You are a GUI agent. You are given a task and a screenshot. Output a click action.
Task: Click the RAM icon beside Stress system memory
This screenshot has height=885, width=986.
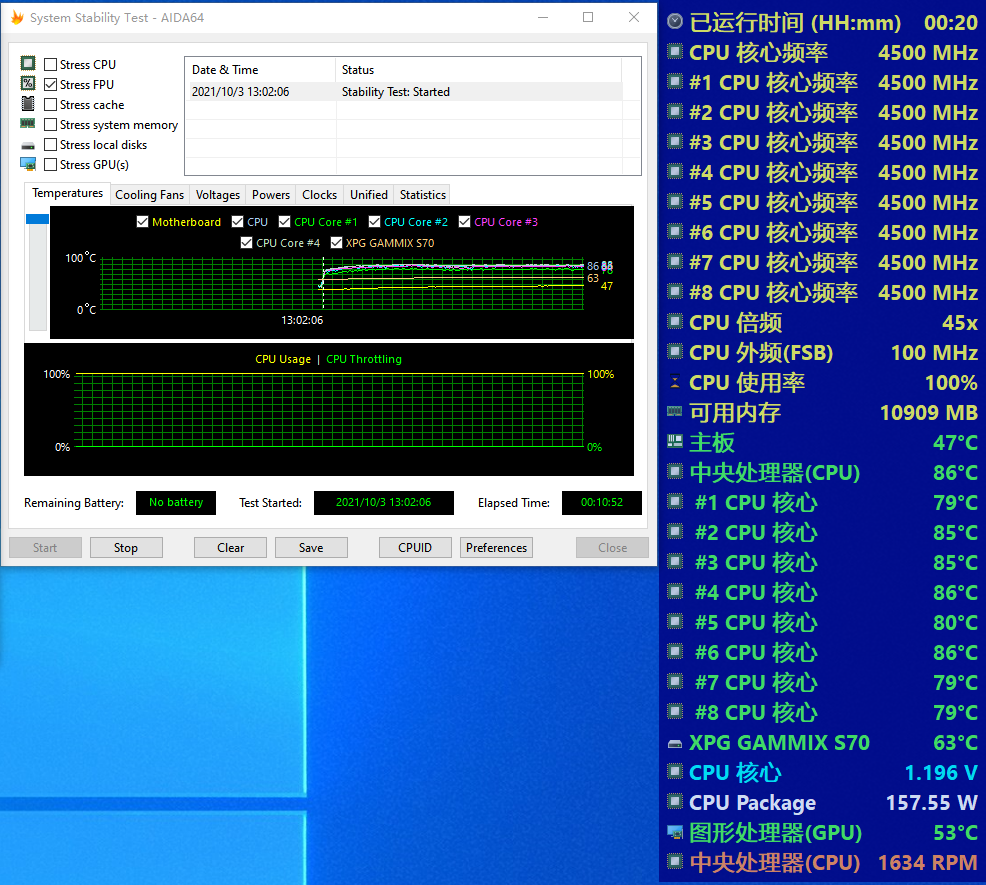[28, 124]
